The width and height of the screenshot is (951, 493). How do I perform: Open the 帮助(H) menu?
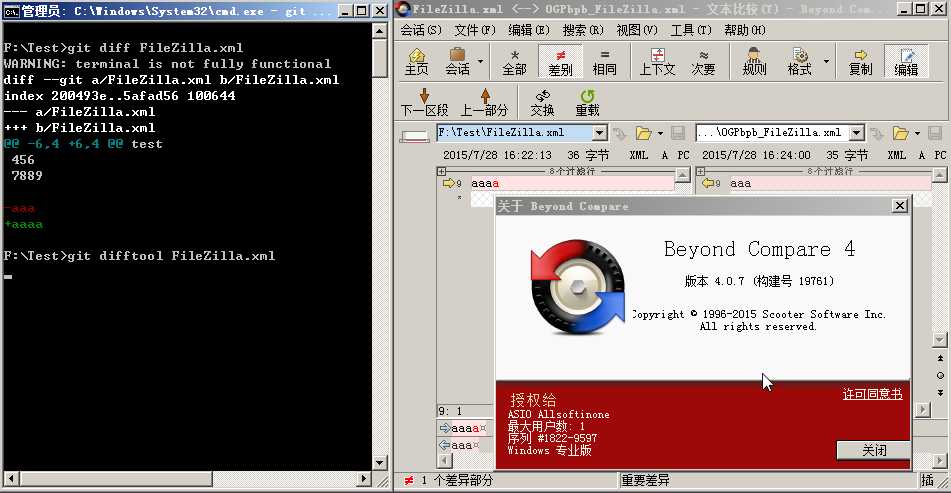(745, 30)
